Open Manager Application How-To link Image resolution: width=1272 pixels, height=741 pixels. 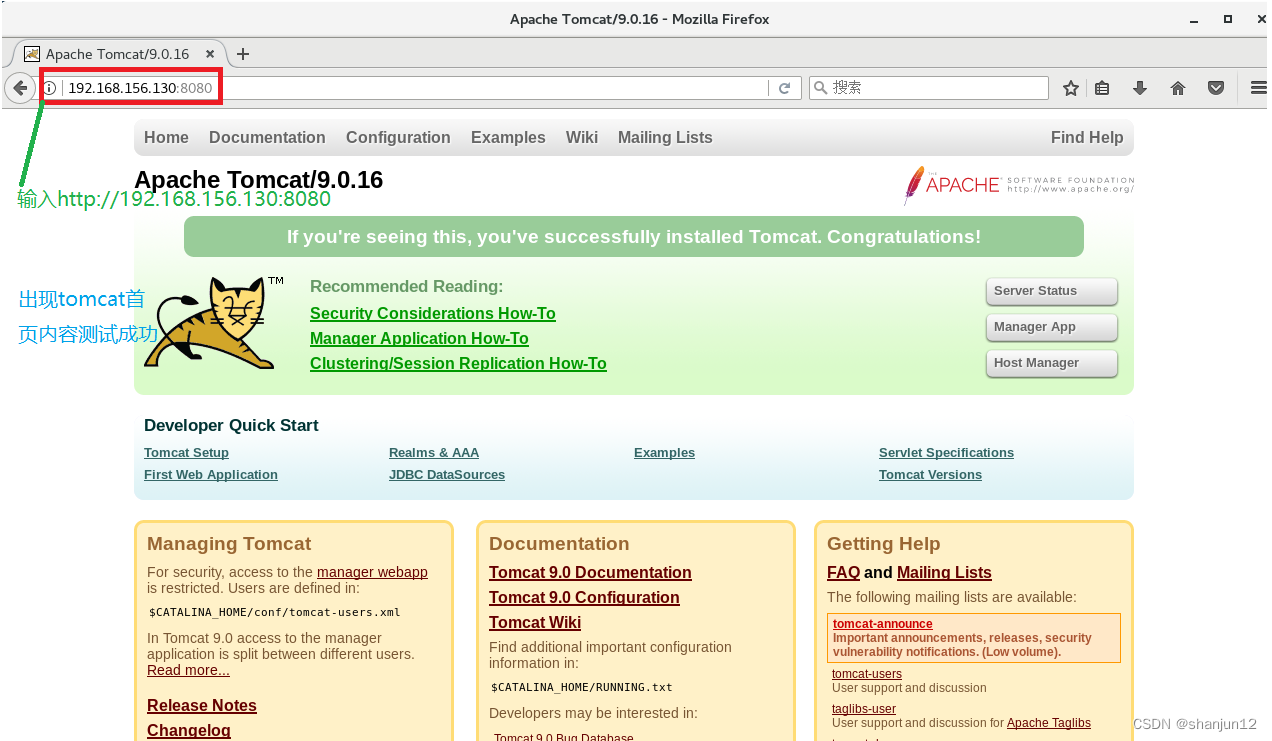(x=419, y=339)
